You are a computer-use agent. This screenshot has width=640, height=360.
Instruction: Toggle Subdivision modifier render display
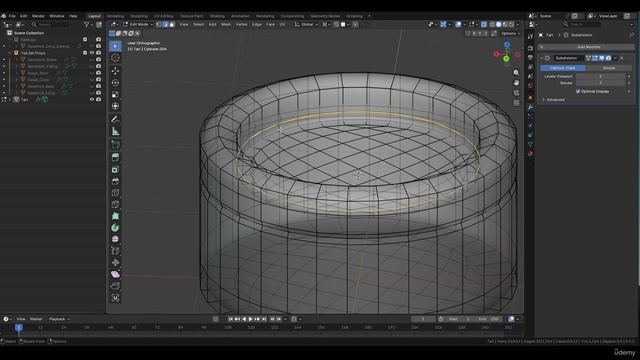609,58
